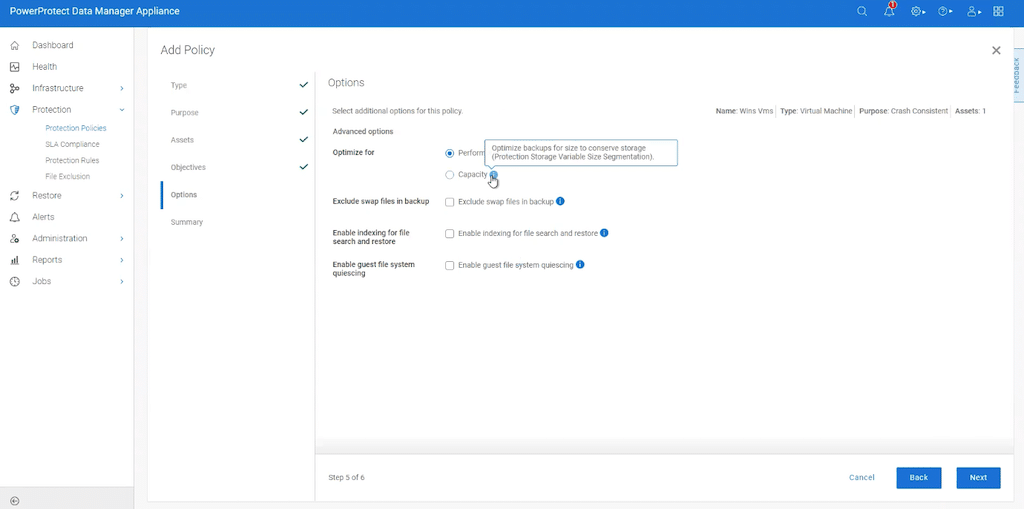
Task: Check Enable indexing for file search and restore
Action: (x=449, y=233)
